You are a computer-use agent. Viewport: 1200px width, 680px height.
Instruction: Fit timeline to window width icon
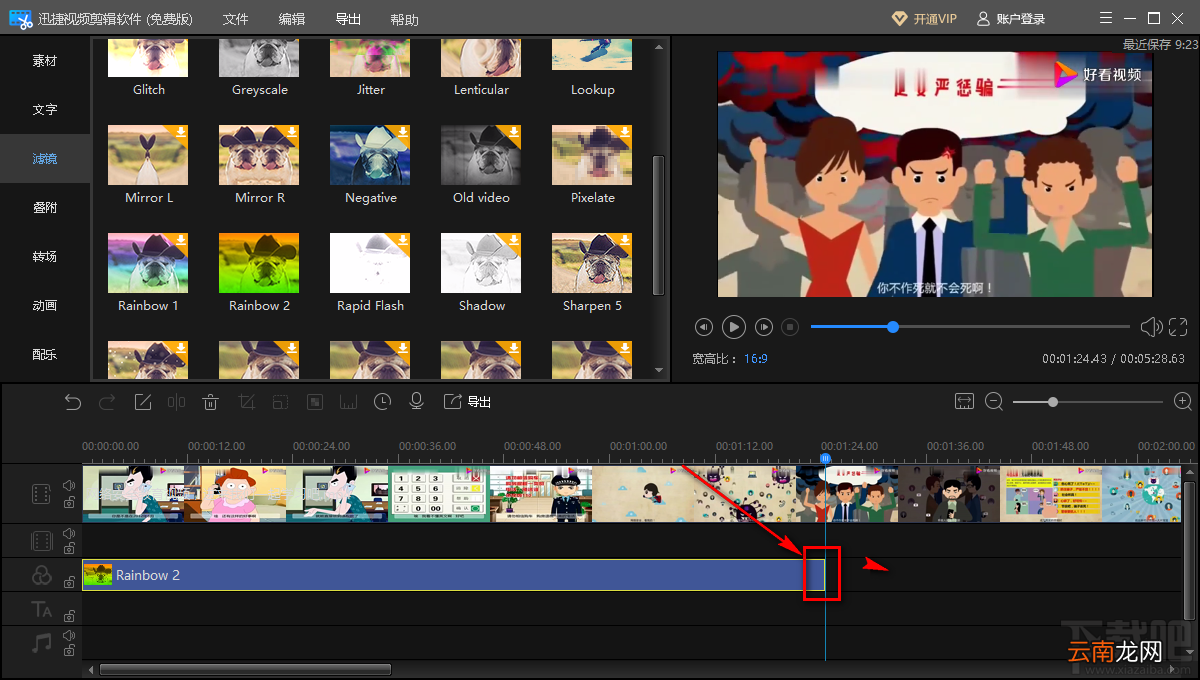964,401
